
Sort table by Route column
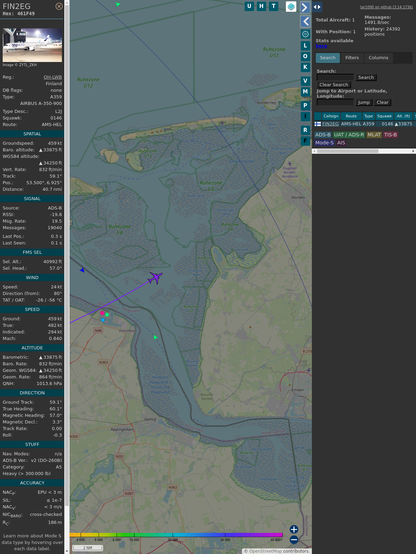click(x=351, y=116)
